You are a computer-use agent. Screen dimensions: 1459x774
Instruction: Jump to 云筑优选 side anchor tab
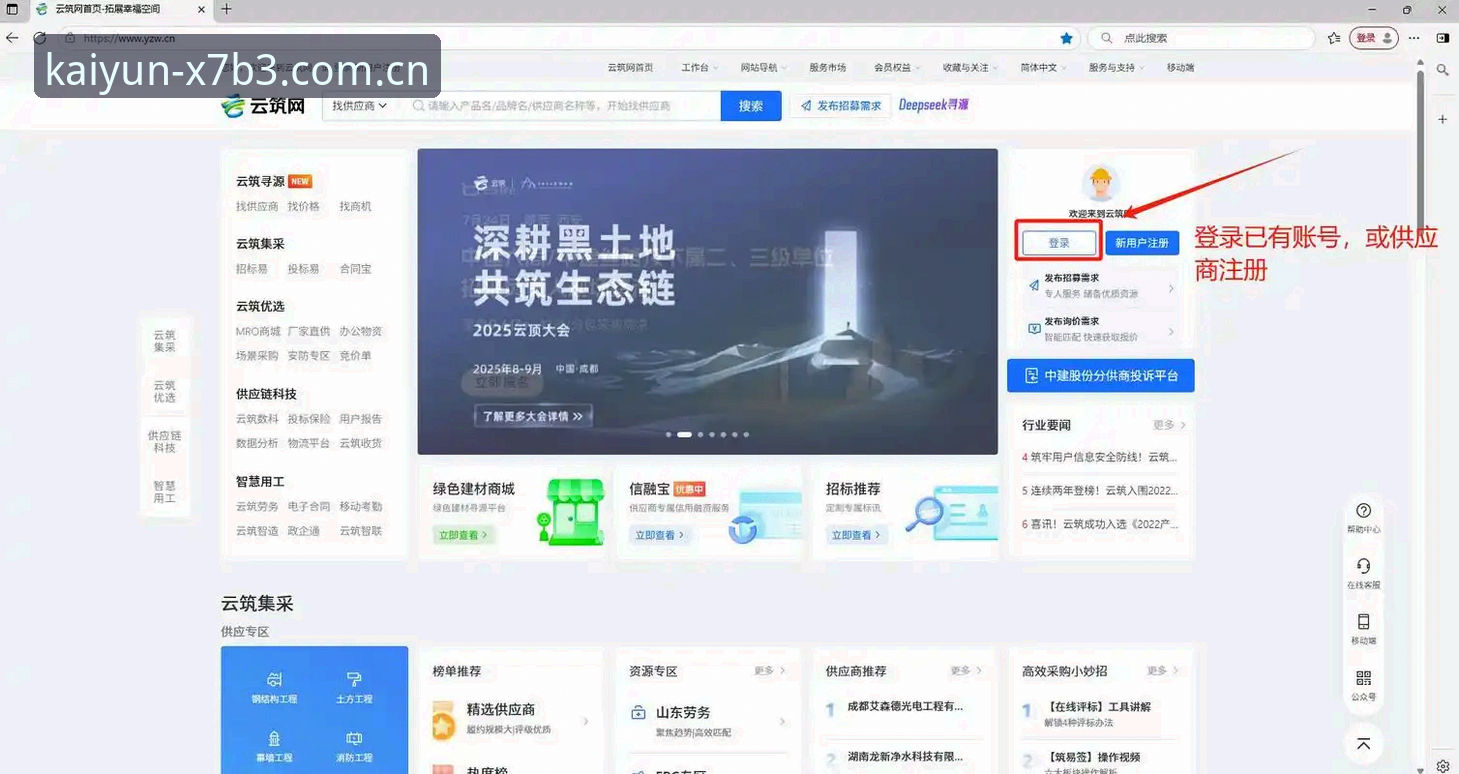tap(164, 391)
